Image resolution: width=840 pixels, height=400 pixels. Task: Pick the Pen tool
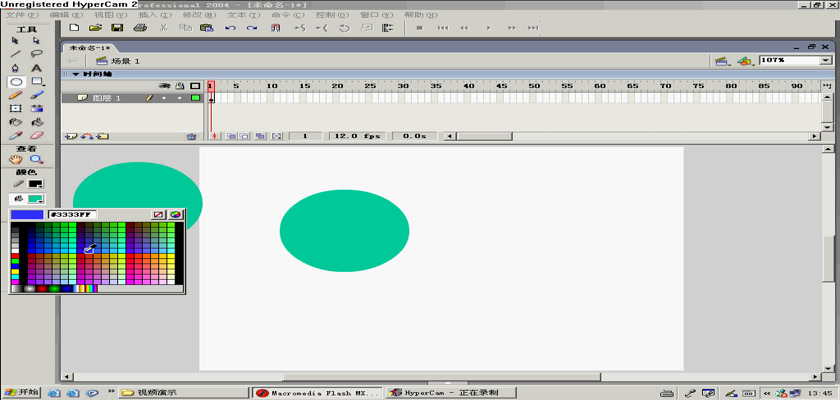point(16,68)
